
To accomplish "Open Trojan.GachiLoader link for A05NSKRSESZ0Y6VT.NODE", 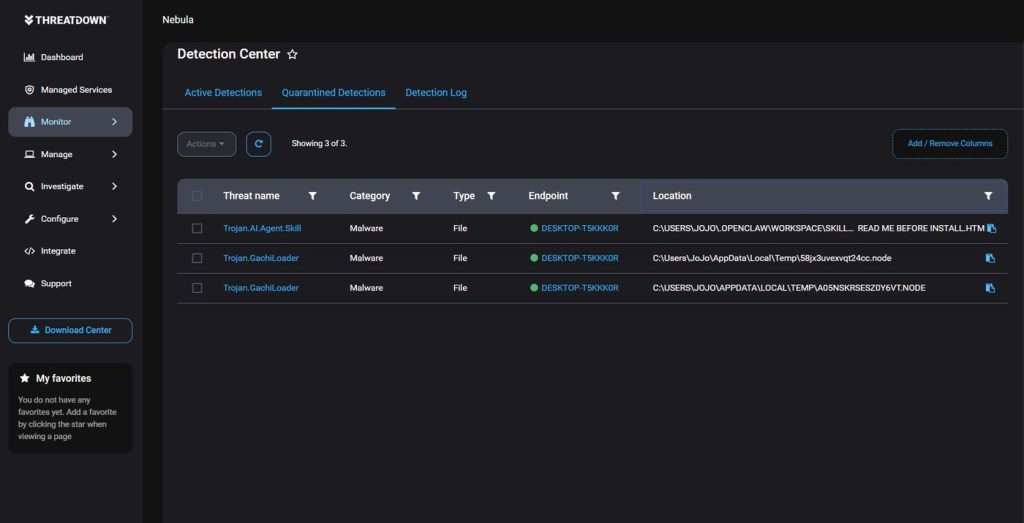I will [261, 288].
